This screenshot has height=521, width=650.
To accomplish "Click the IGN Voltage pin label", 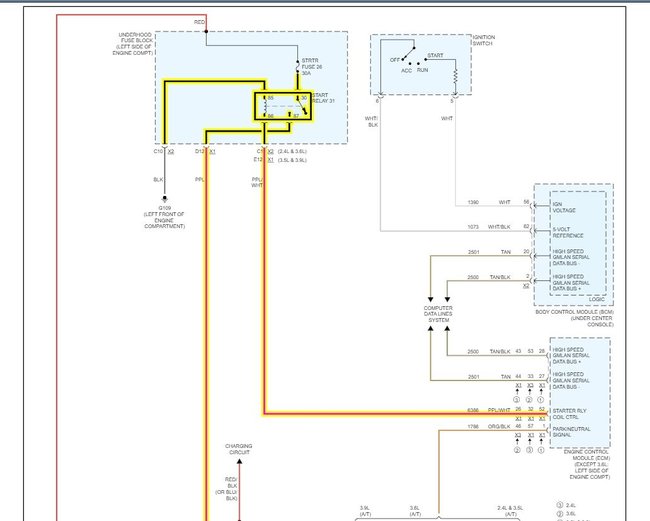I will click(565, 205).
